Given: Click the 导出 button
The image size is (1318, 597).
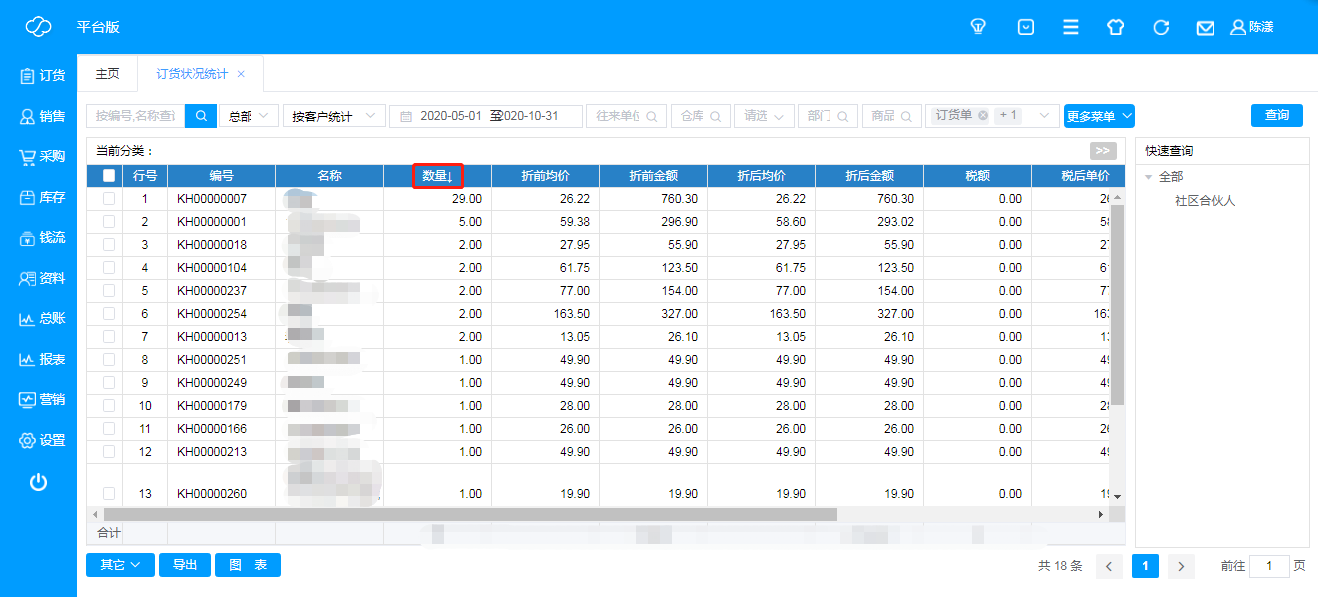Looking at the screenshot, I should 185,565.
